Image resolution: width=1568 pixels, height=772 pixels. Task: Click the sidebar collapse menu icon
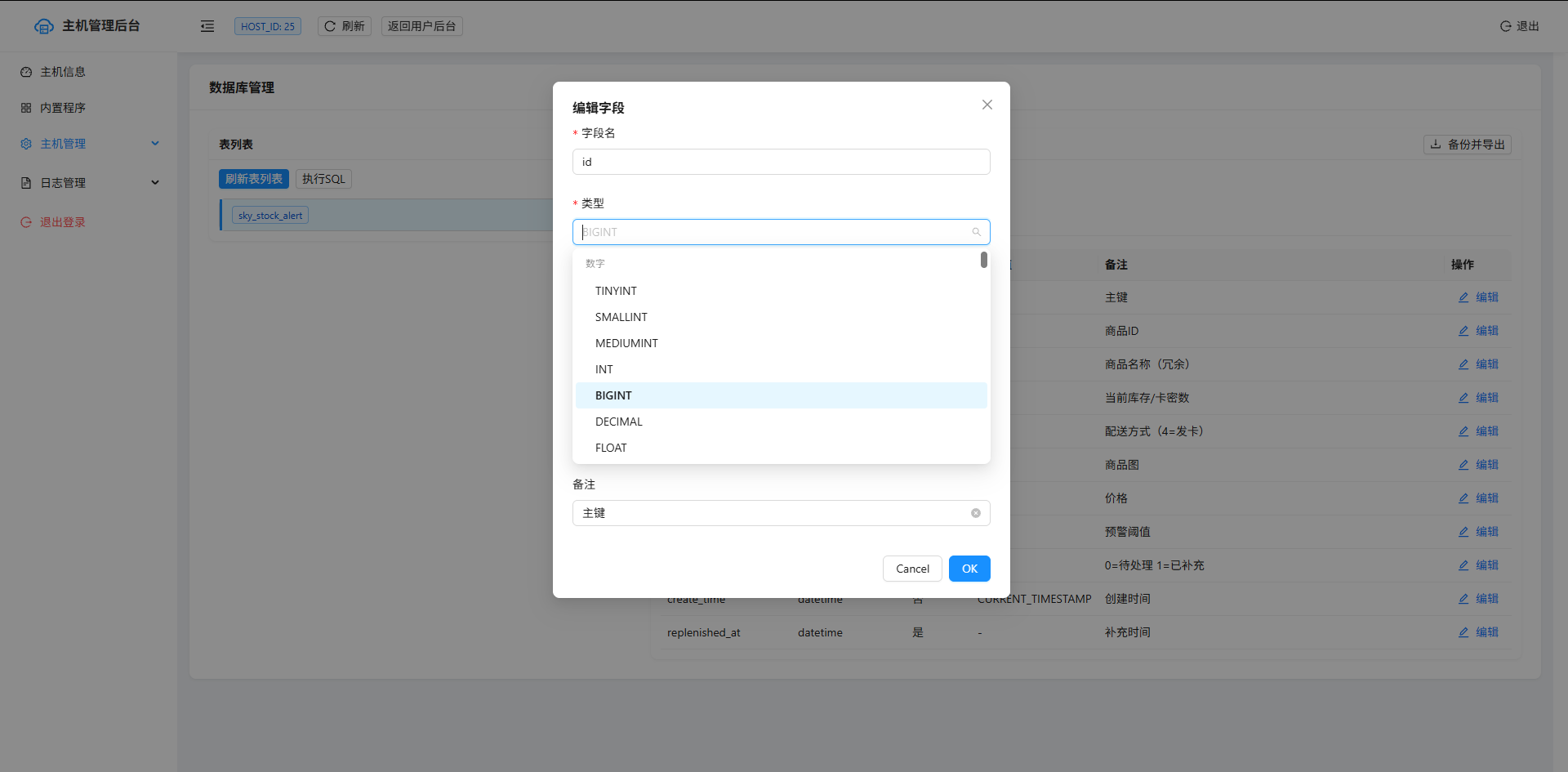(207, 26)
